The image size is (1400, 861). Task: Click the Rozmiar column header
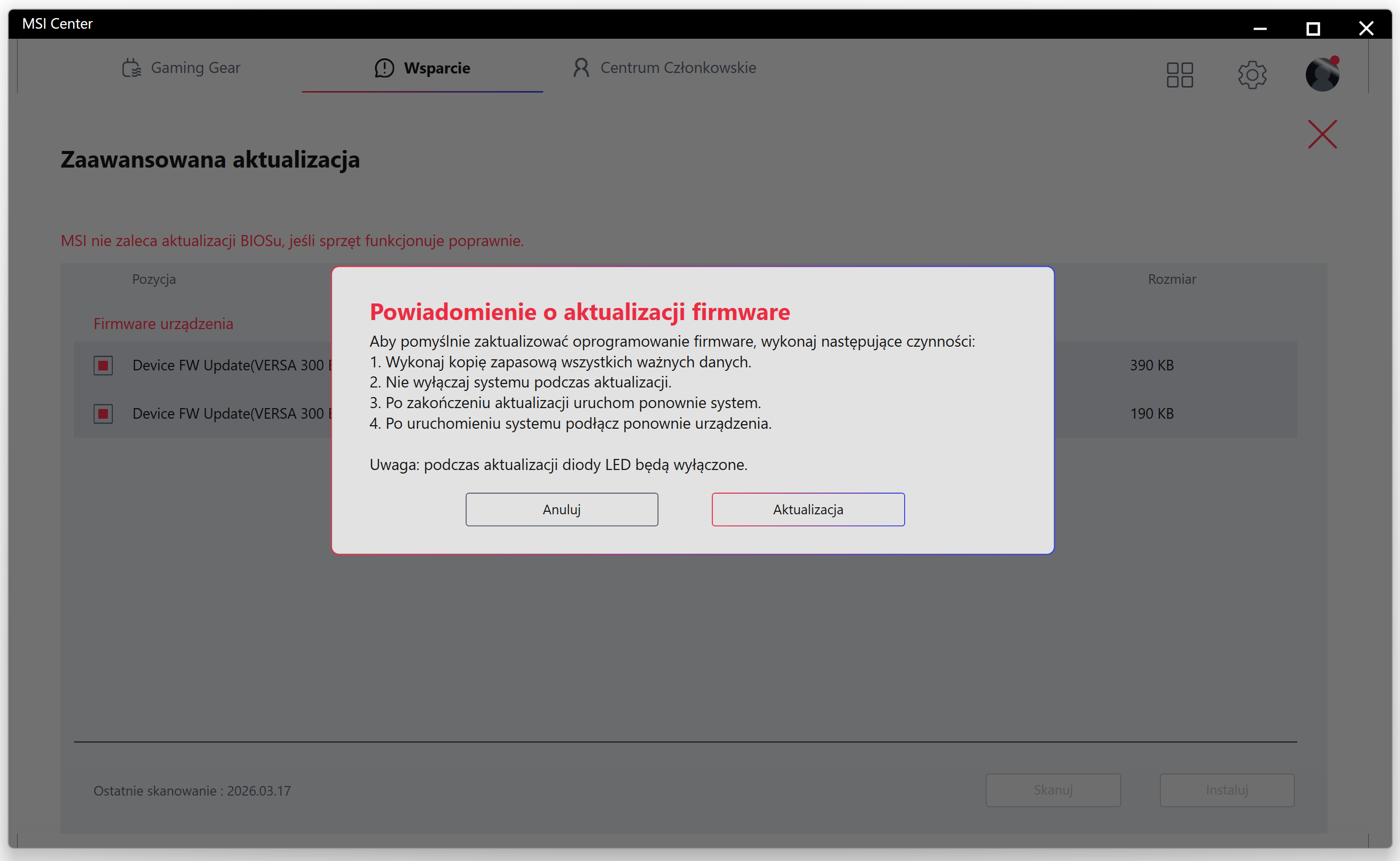click(1171, 279)
